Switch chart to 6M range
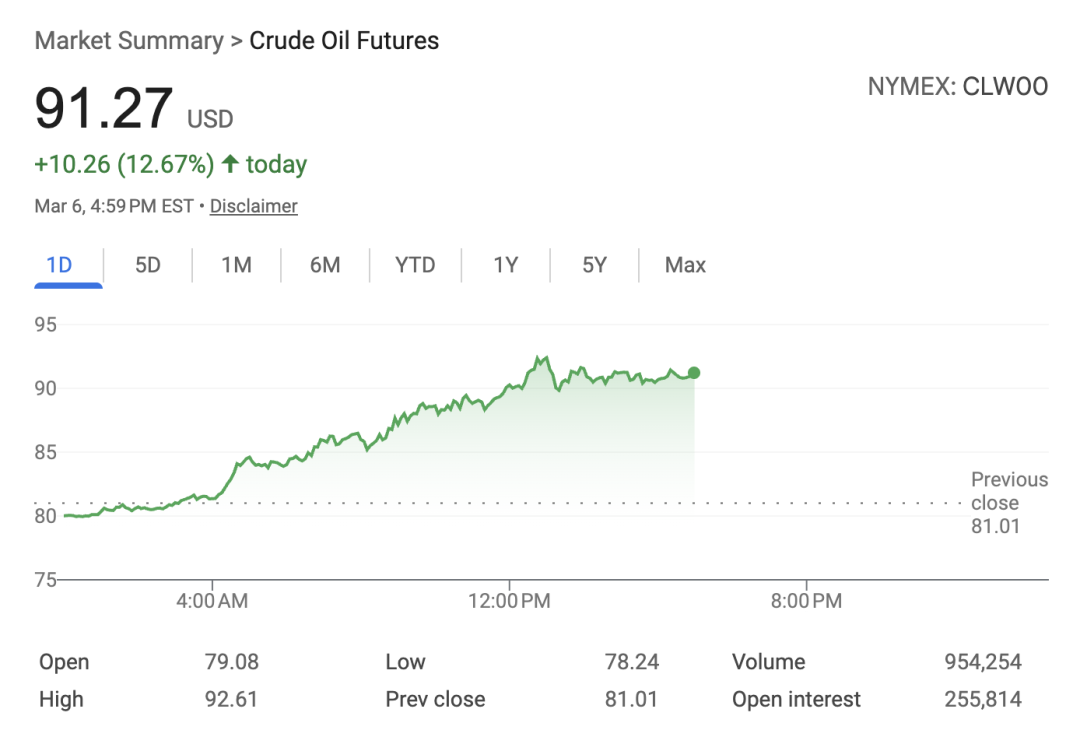This screenshot has height=730, width=1080. [325, 265]
